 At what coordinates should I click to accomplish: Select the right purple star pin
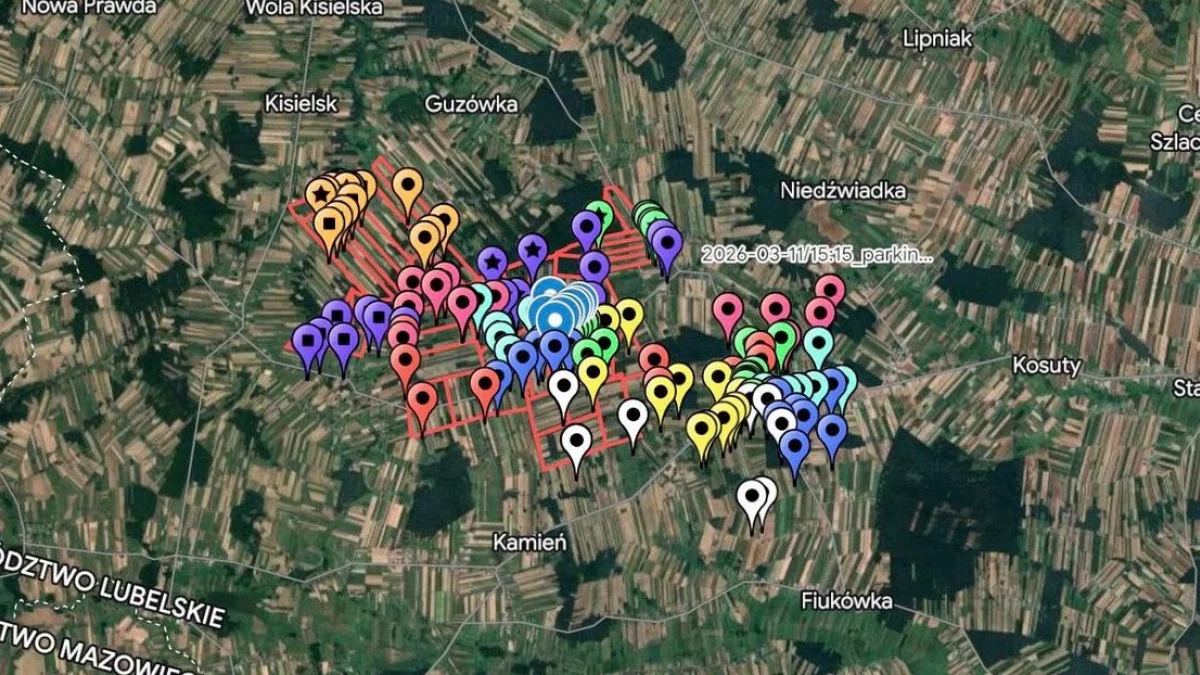click(533, 248)
